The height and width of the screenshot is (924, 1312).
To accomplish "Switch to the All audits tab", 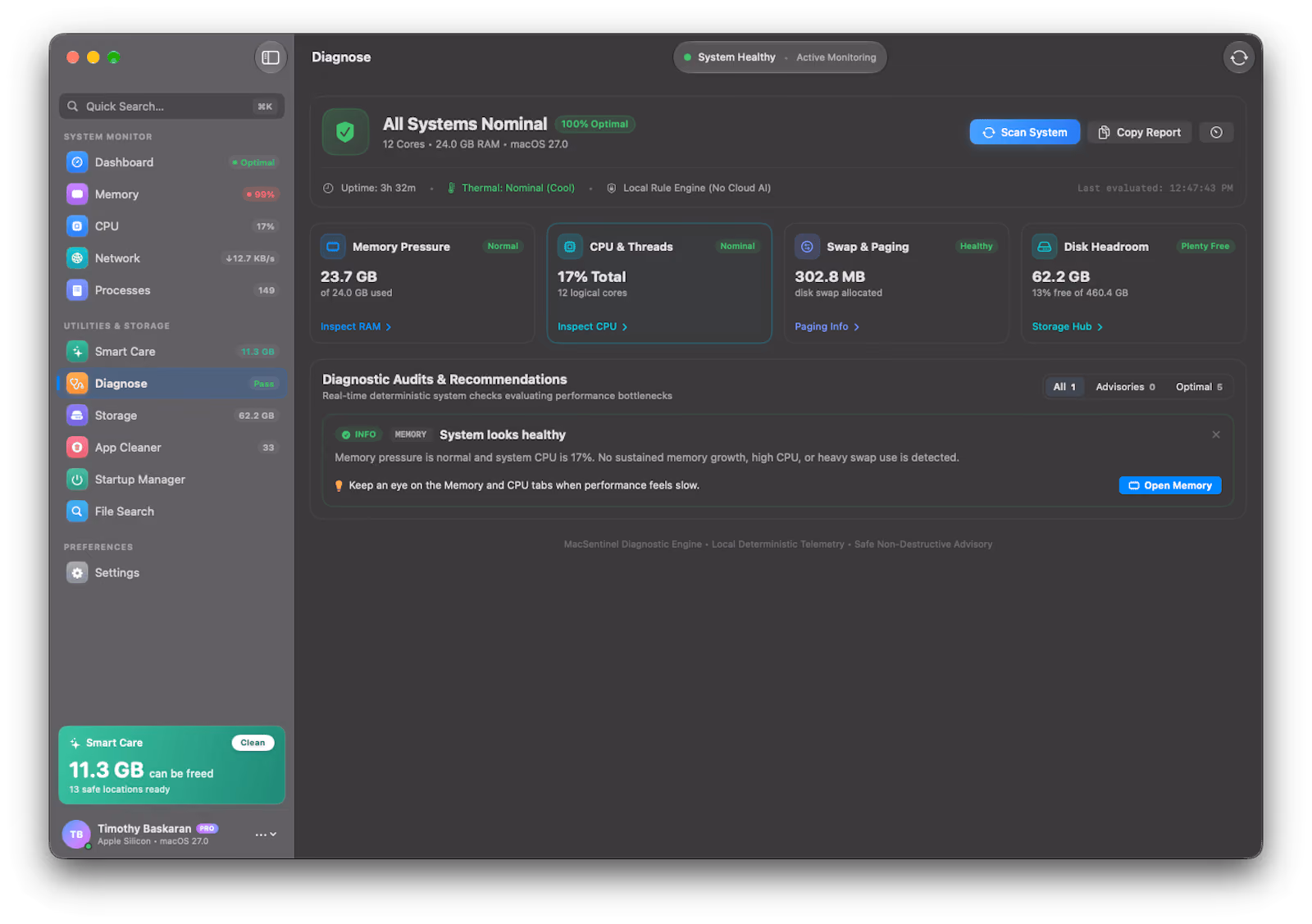I will click(1064, 387).
